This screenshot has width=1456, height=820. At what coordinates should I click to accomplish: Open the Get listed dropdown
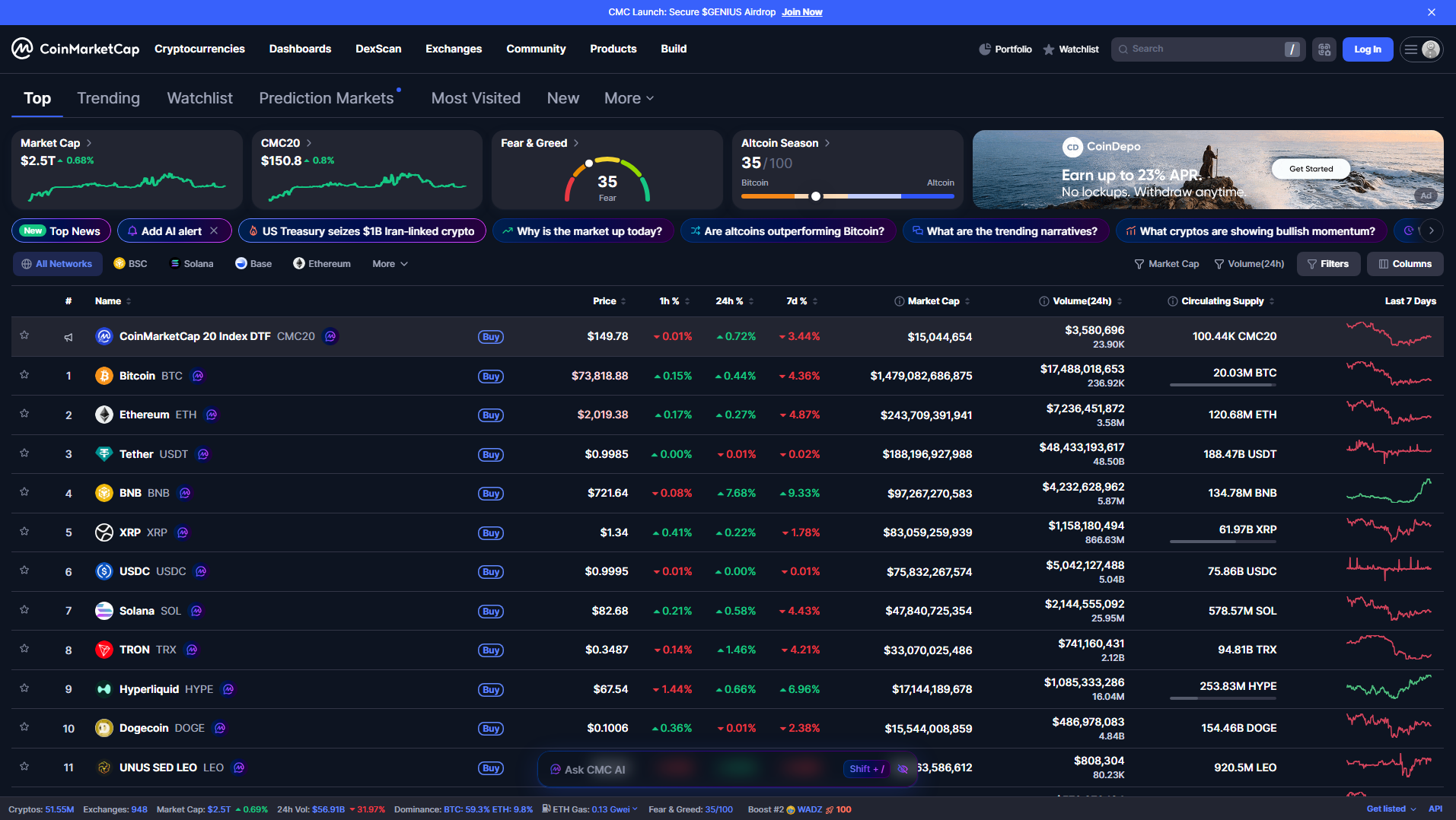1391,809
